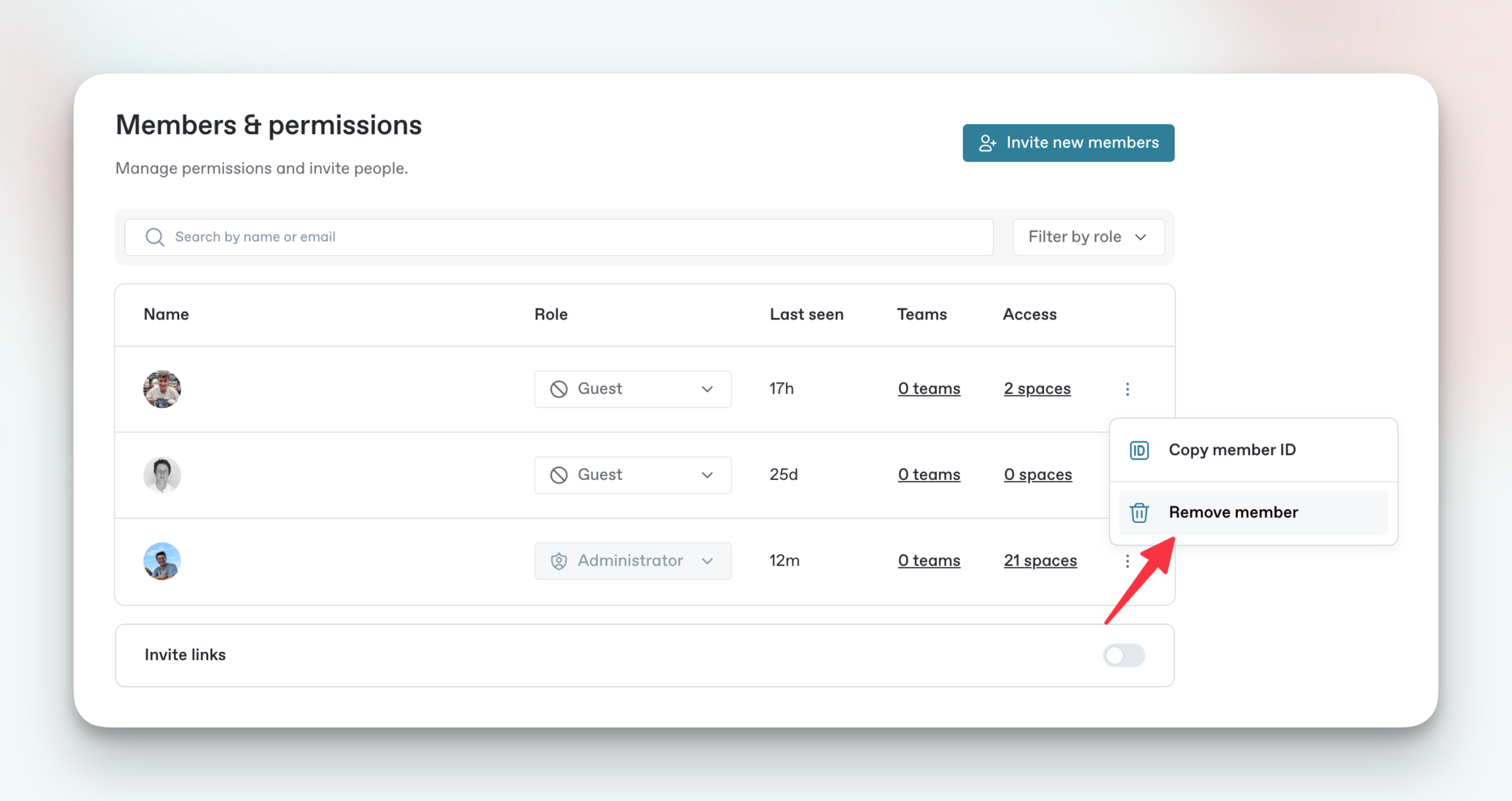Open the 2 spaces access link
Image resolution: width=1512 pixels, height=801 pixels.
pos(1037,389)
